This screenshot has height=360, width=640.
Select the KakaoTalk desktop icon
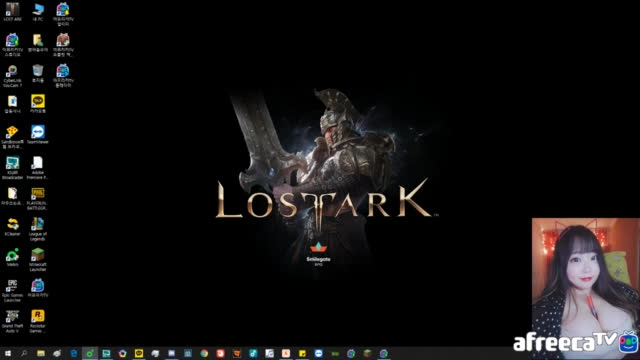pyautogui.click(x=38, y=104)
